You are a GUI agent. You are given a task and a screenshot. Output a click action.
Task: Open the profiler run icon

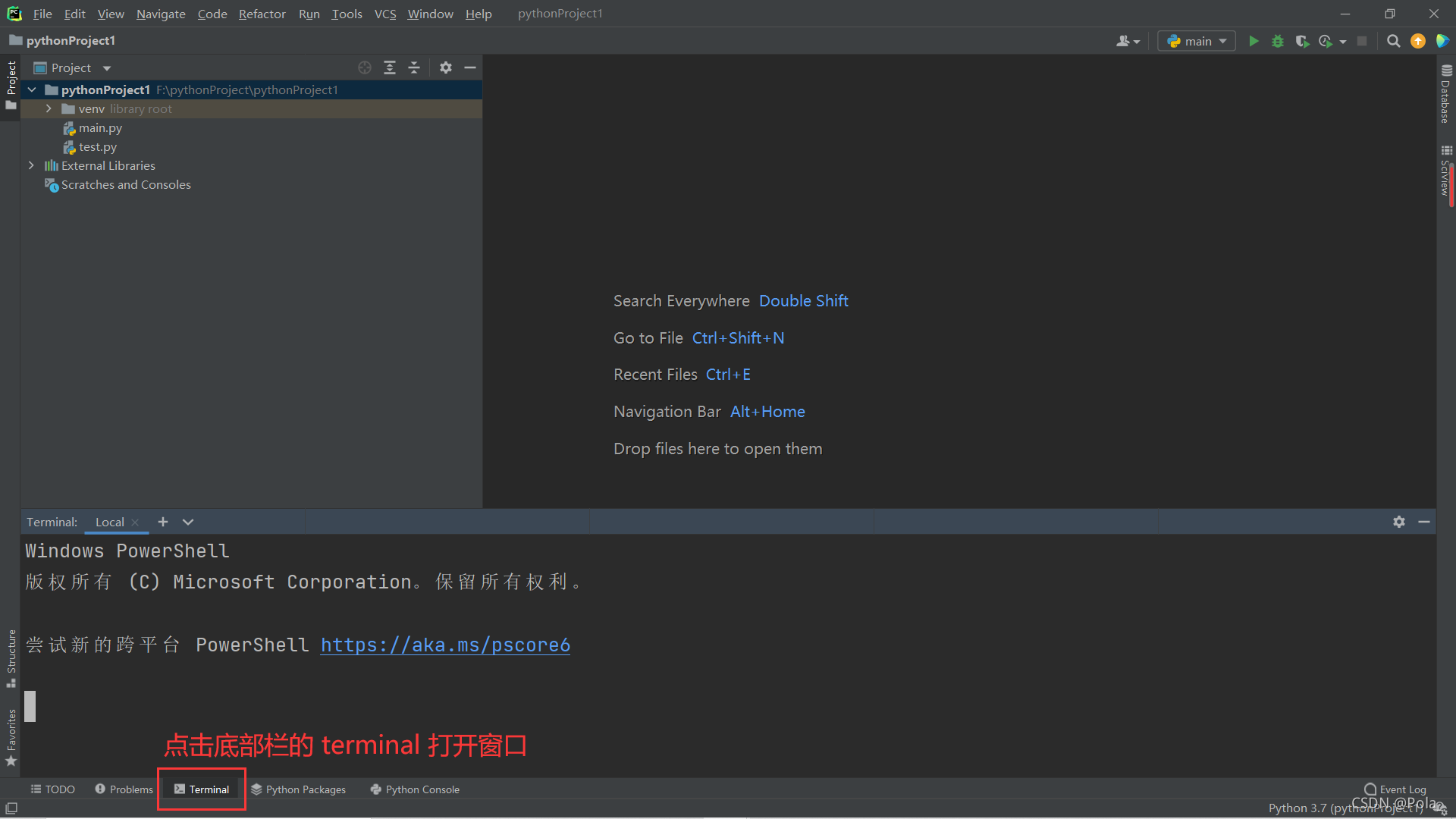click(x=1326, y=41)
